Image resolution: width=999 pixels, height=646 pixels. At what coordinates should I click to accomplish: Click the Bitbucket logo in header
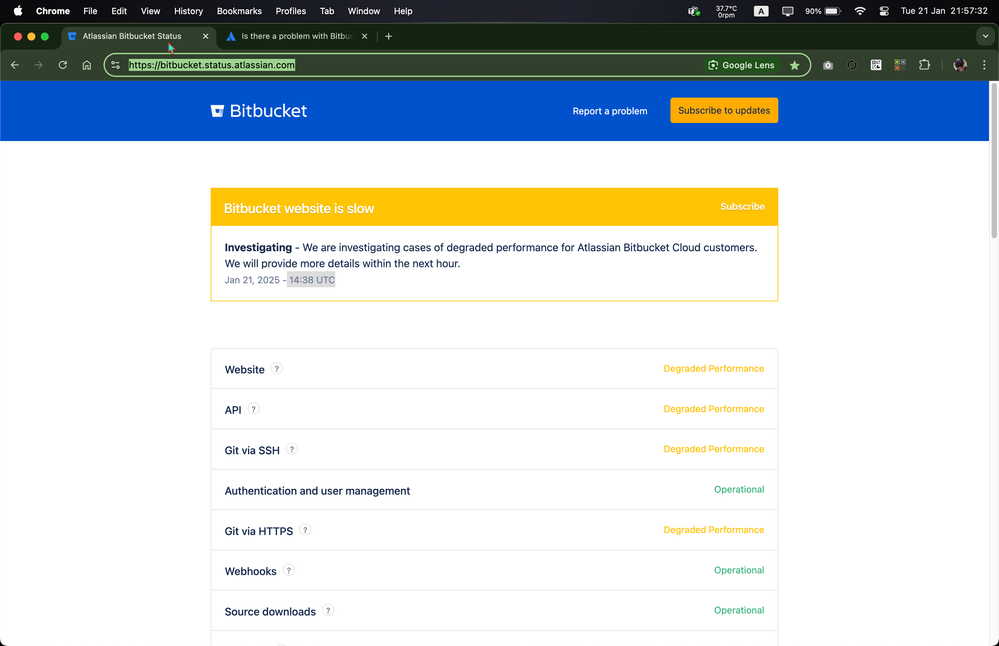[259, 111]
